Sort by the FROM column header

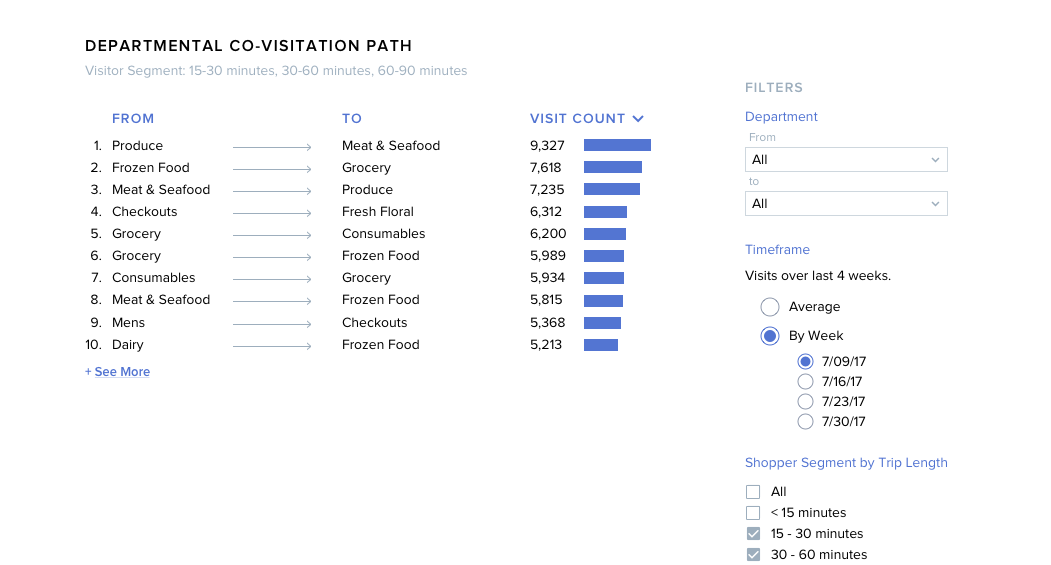point(133,118)
